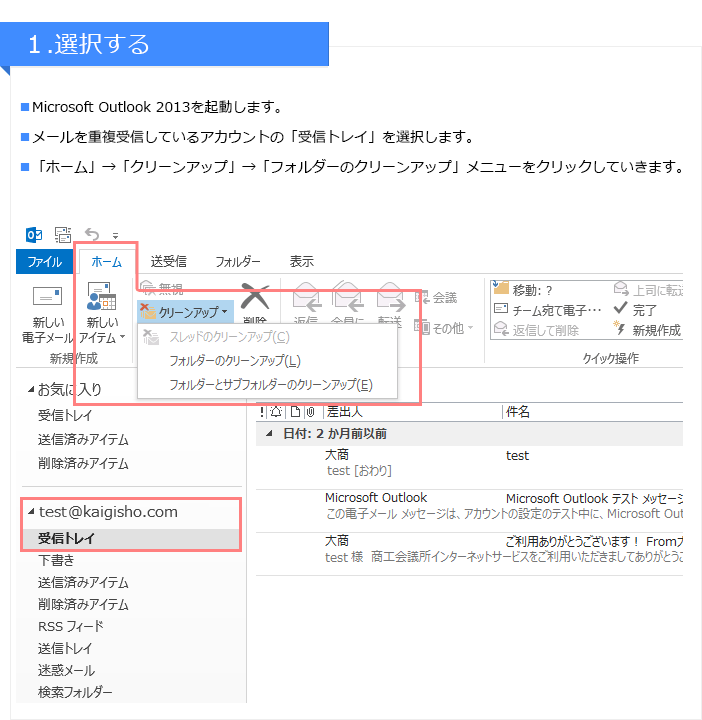This screenshot has height=720, width=702.
Task: Click the 返信 reply envelope icon
Action: coord(306,297)
